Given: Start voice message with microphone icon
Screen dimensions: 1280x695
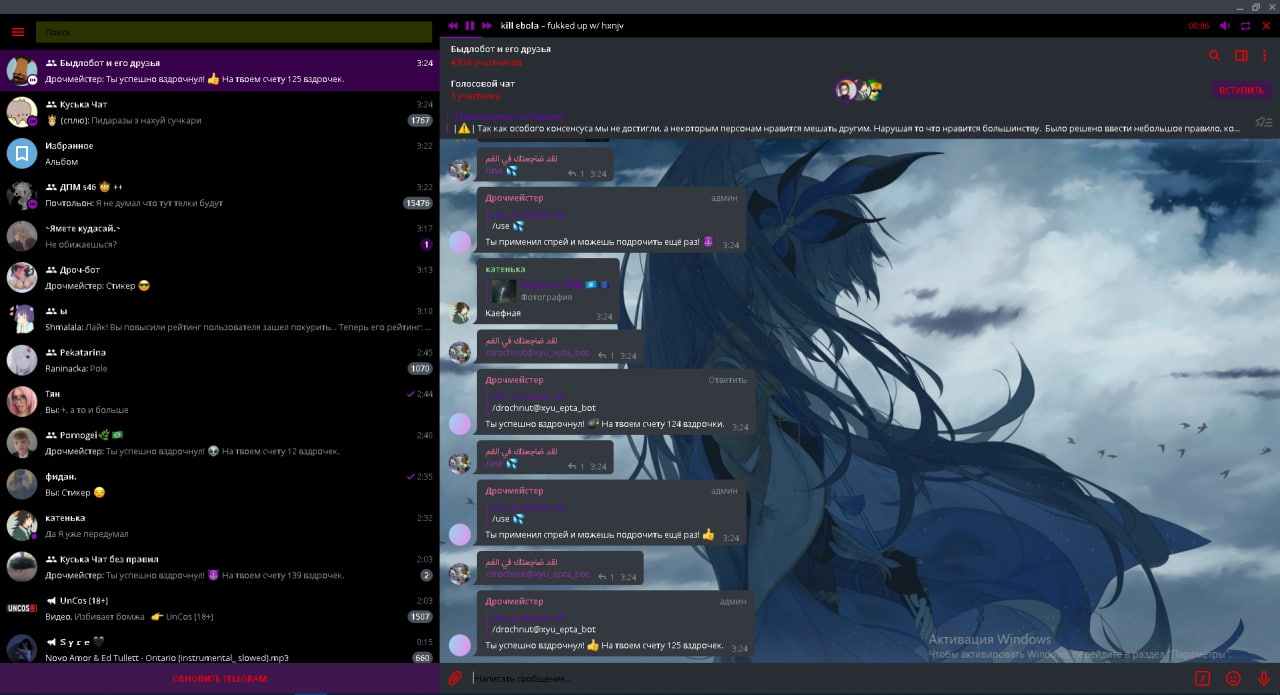Looking at the screenshot, I should tap(1263, 678).
